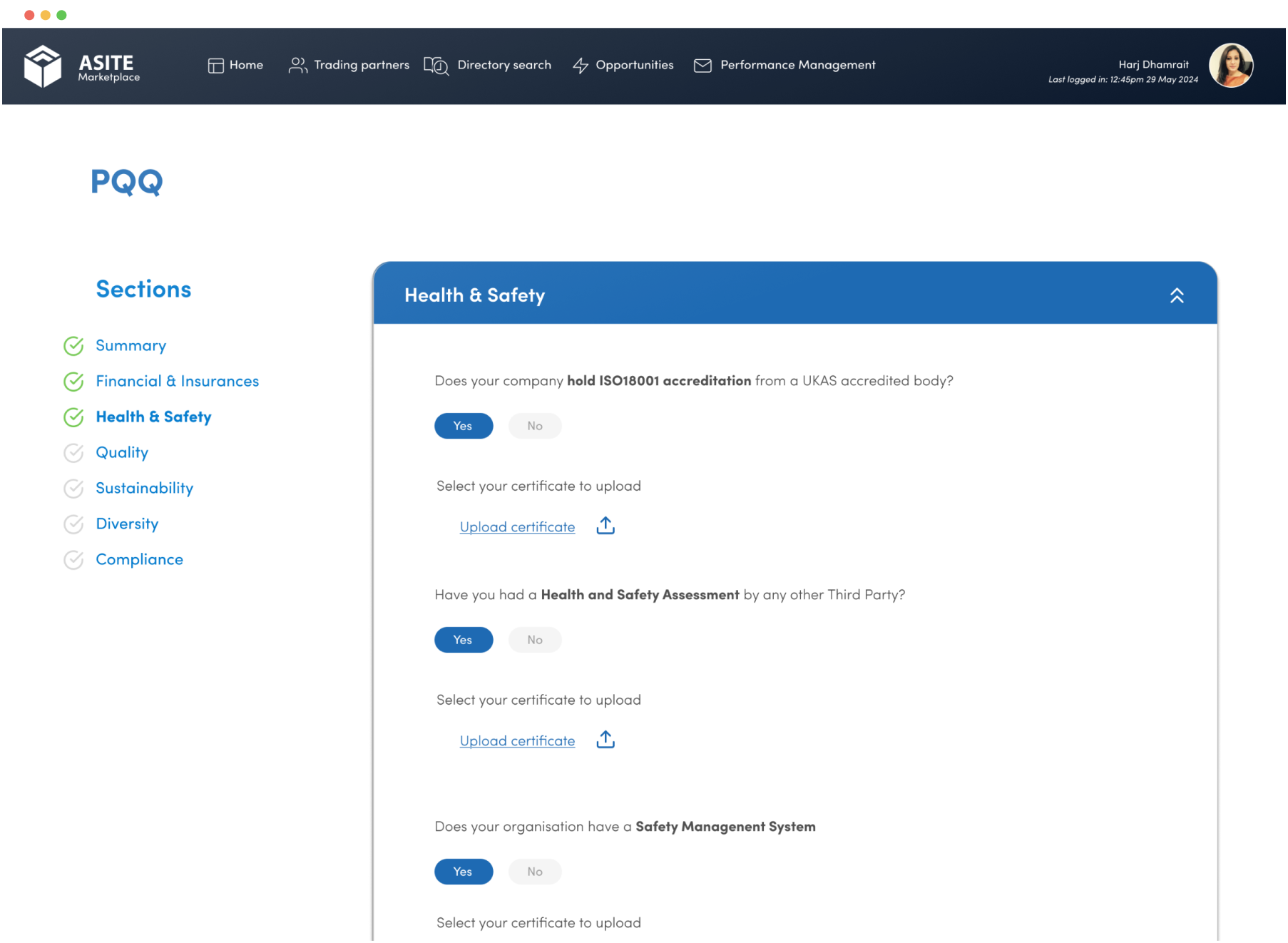This screenshot has height=943, width=1288.
Task: Click the Directory search magnifier icon
Action: pyautogui.click(x=436, y=66)
